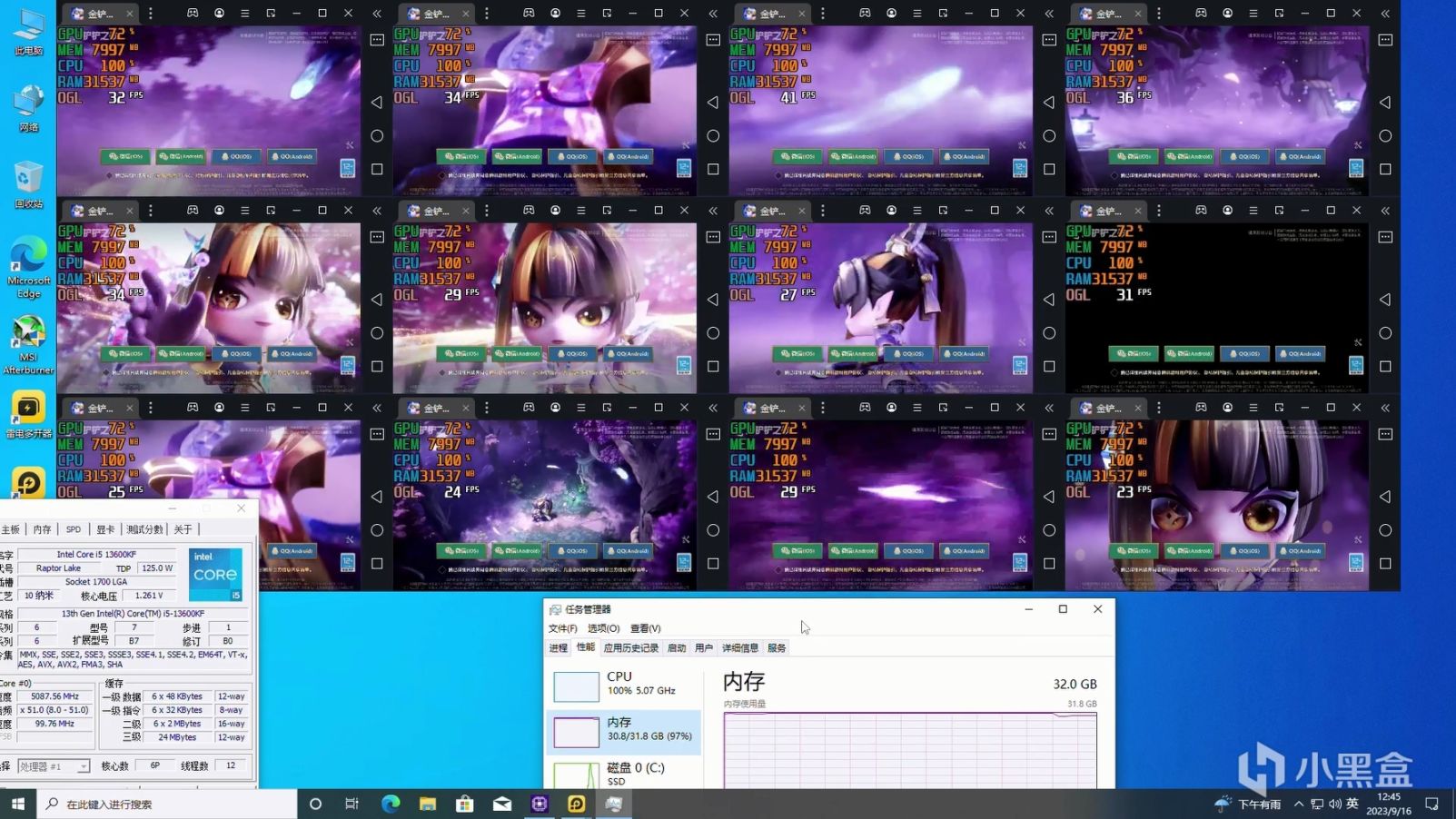
Task: Show hidden tray icons chevron
Action: (x=1299, y=804)
